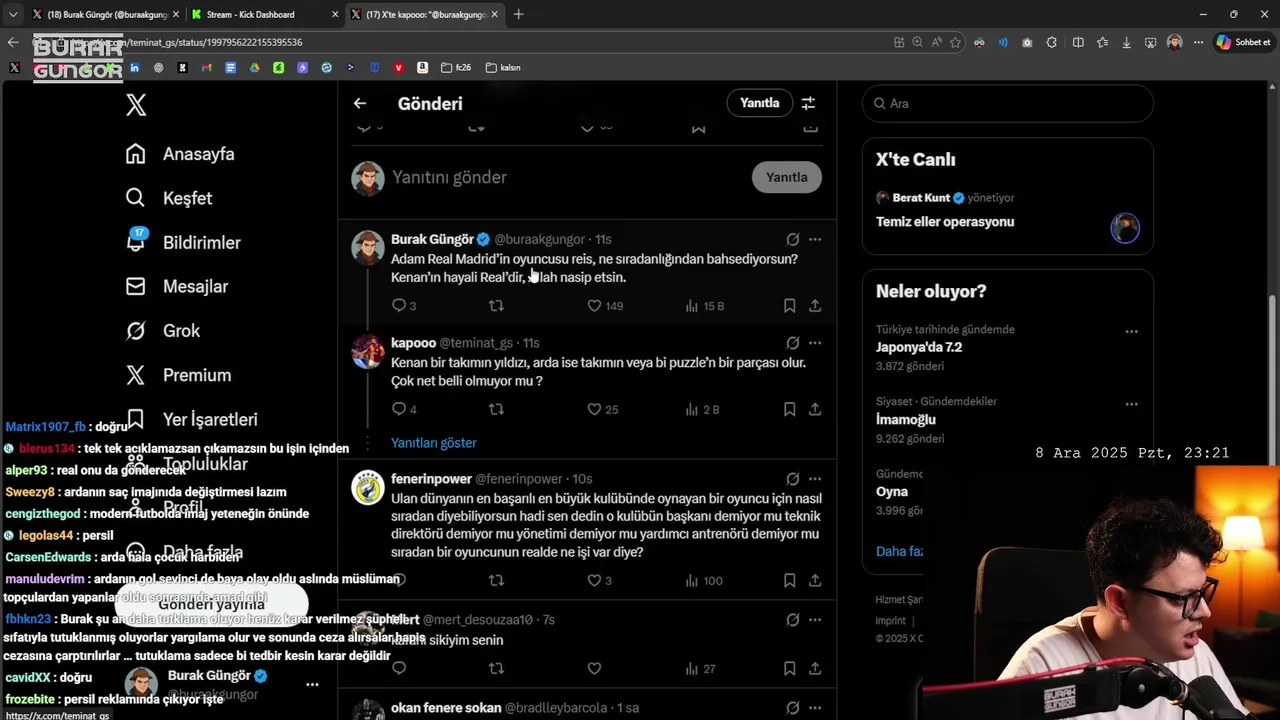
Task: Open more options on kapooo's tweet
Action: pos(815,343)
